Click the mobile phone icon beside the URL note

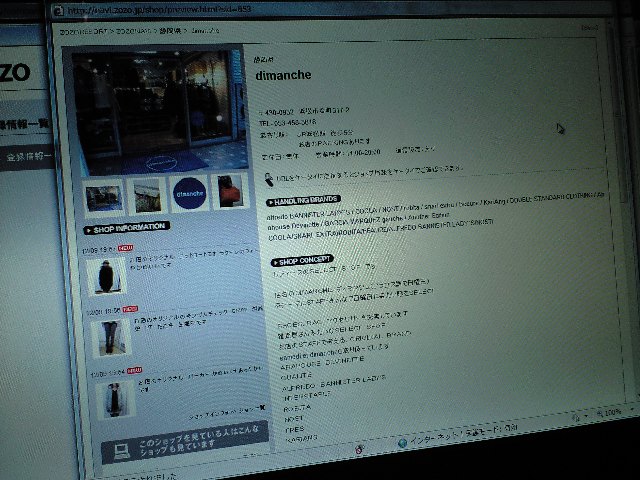point(268,180)
